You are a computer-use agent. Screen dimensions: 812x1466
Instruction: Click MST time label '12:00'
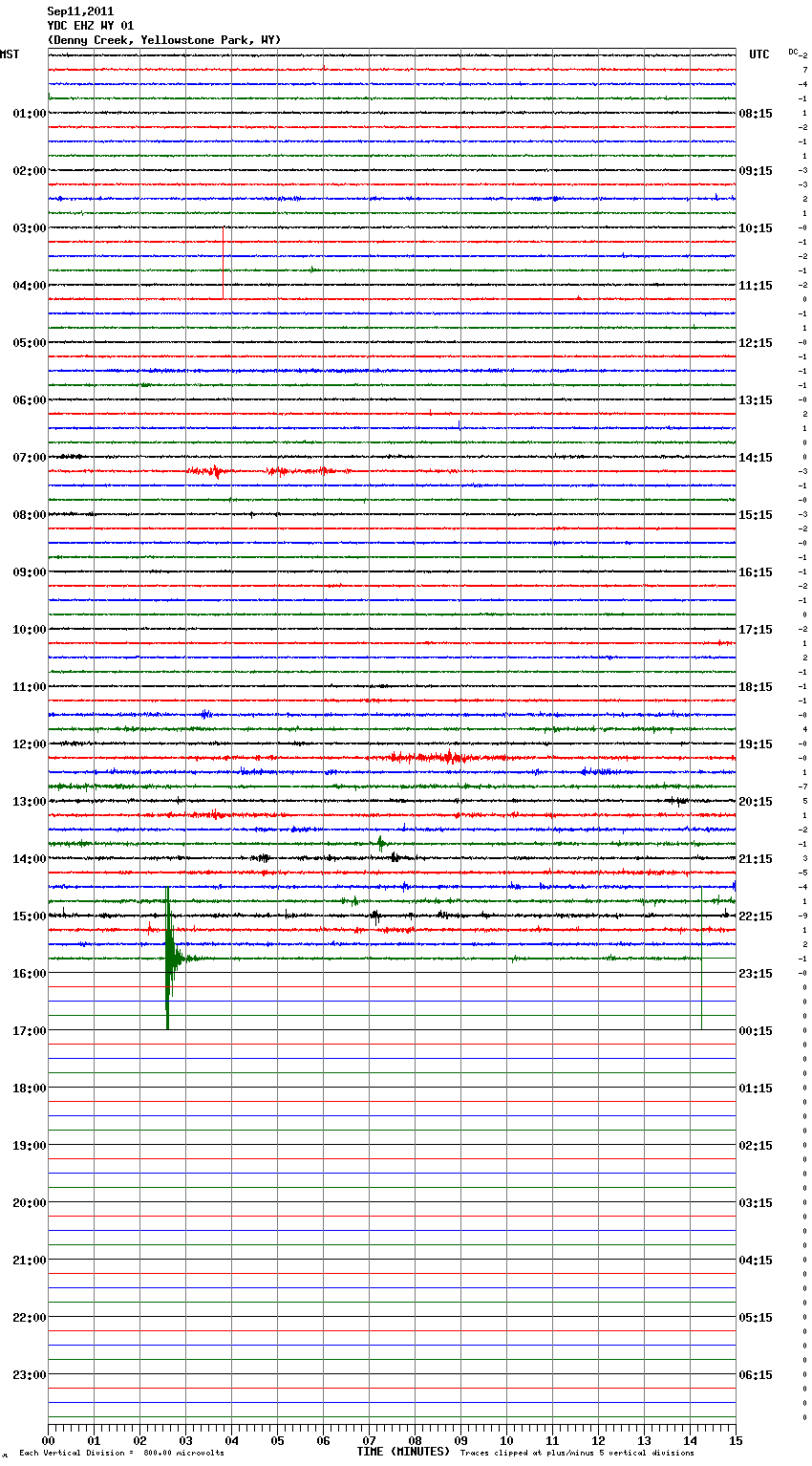pos(29,744)
